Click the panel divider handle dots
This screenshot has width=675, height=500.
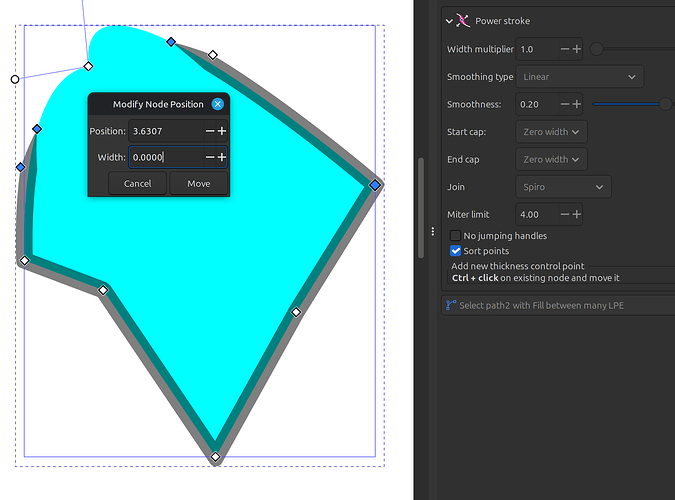pos(433,232)
